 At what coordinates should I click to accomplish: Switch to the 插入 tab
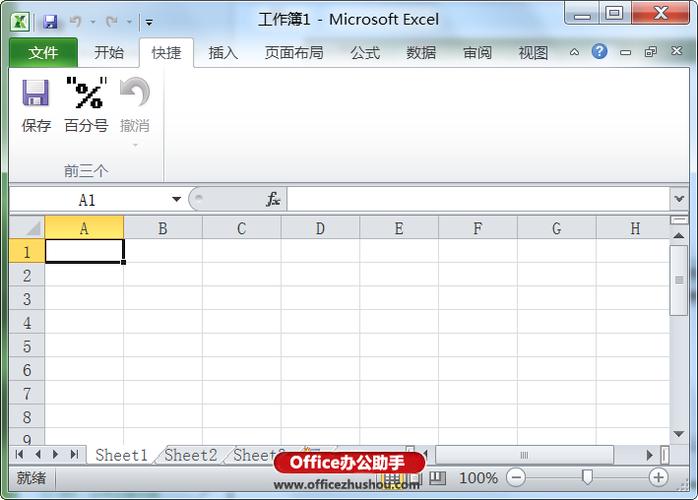tap(223, 53)
